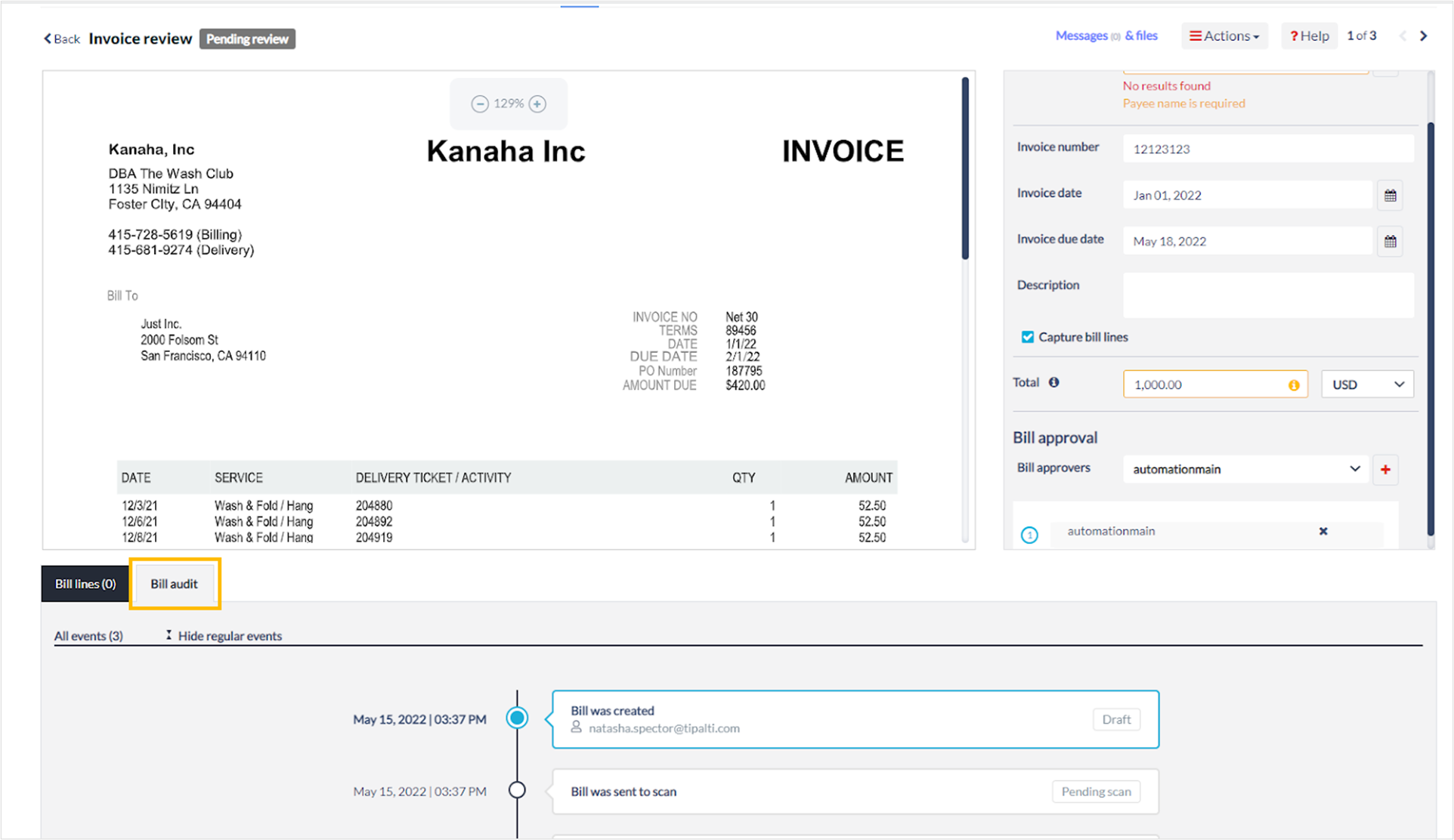Click Hide regular events

click(x=224, y=636)
